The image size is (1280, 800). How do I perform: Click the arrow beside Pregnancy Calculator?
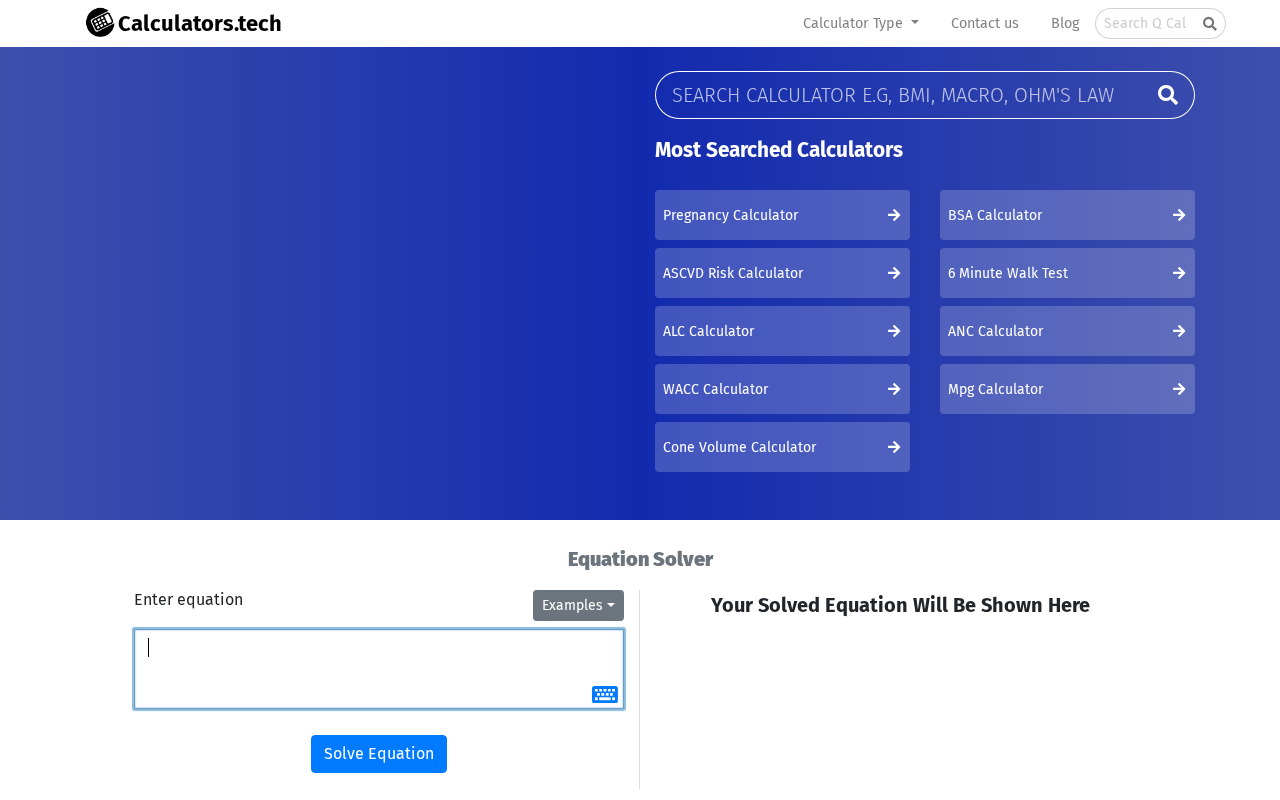tap(894, 215)
